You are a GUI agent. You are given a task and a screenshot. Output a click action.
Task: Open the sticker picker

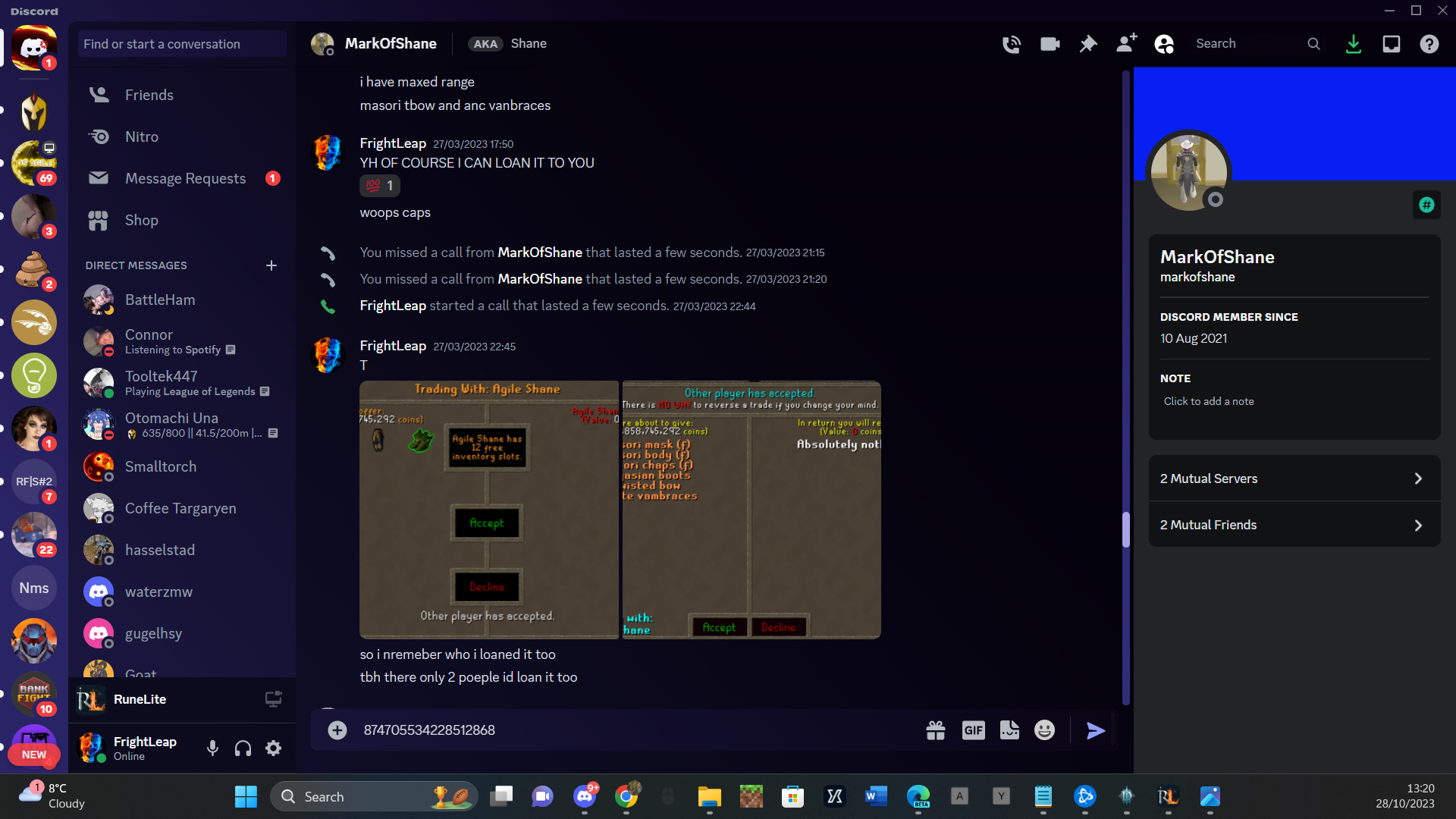click(1009, 730)
